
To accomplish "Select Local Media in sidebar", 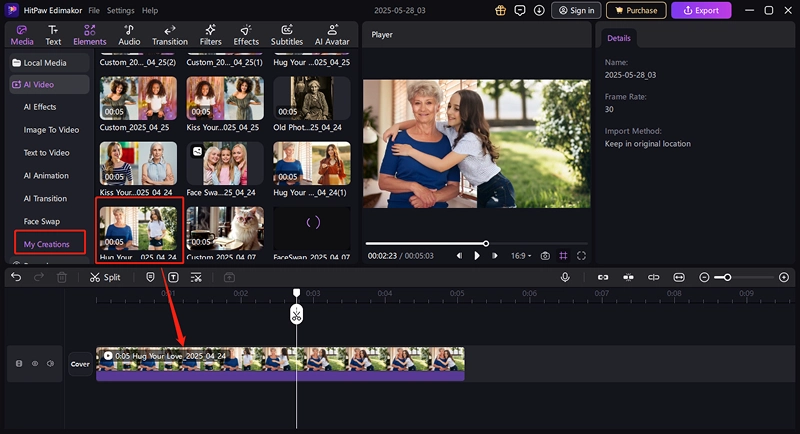I will click(x=49, y=63).
